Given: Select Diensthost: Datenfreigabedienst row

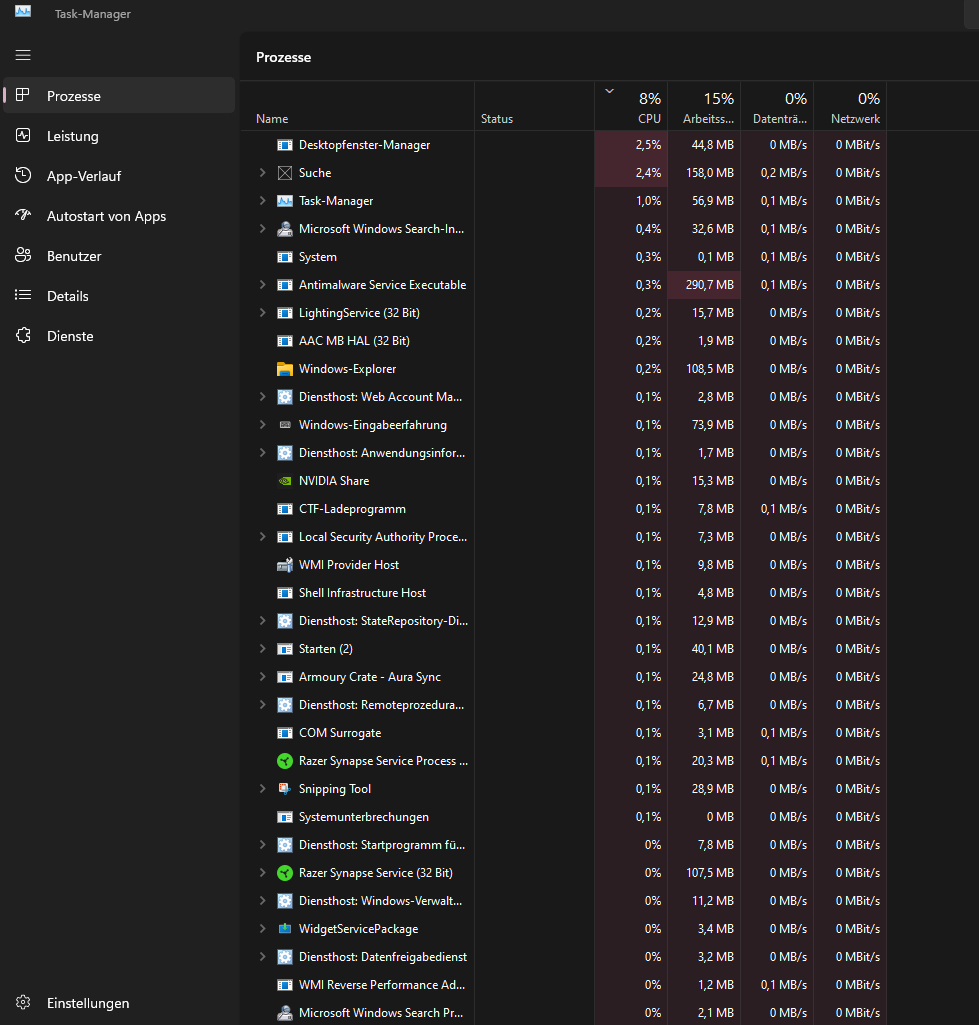Looking at the screenshot, I should click(563, 956).
